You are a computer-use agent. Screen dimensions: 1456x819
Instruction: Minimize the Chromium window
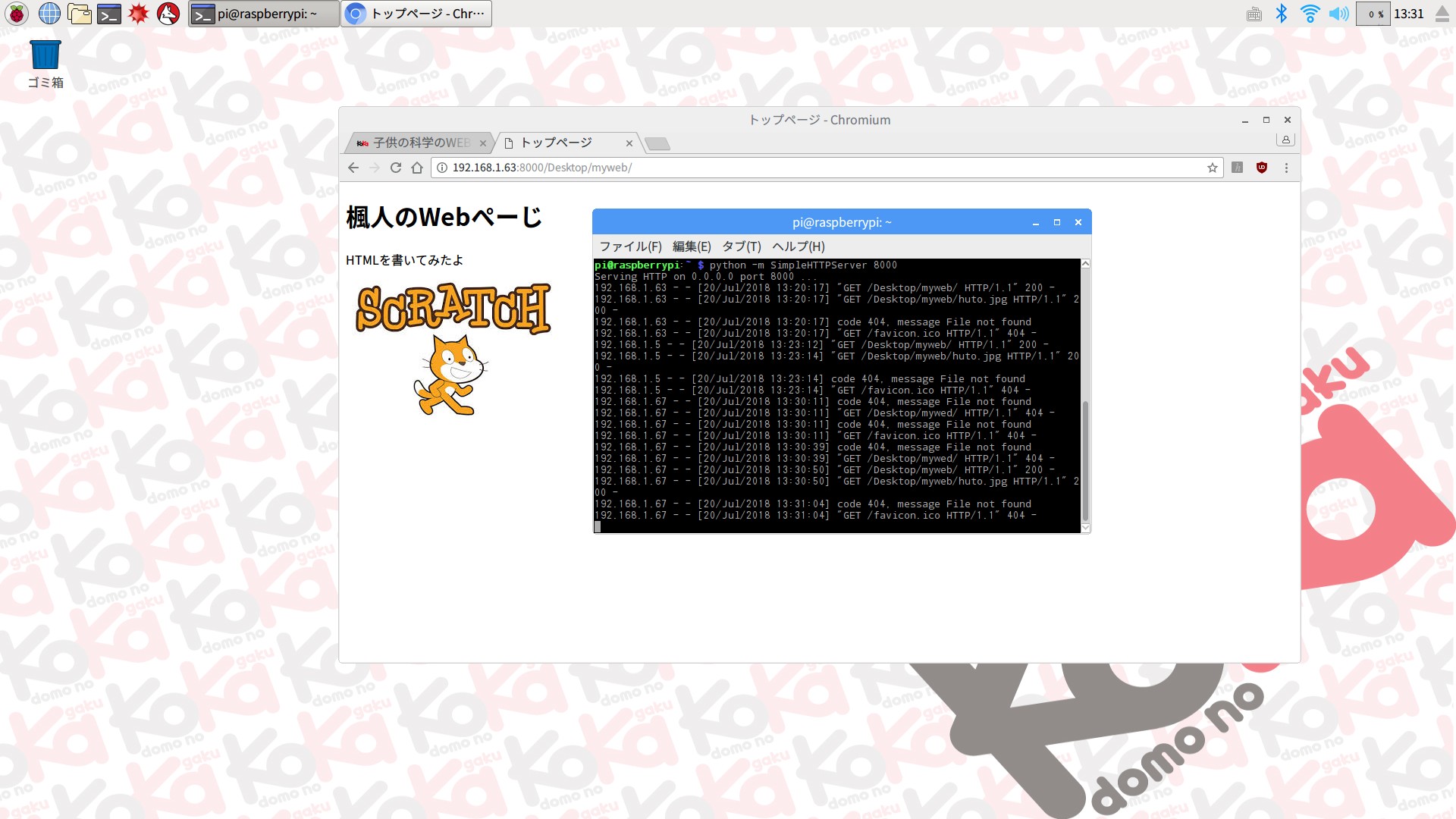tap(1244, 120)
